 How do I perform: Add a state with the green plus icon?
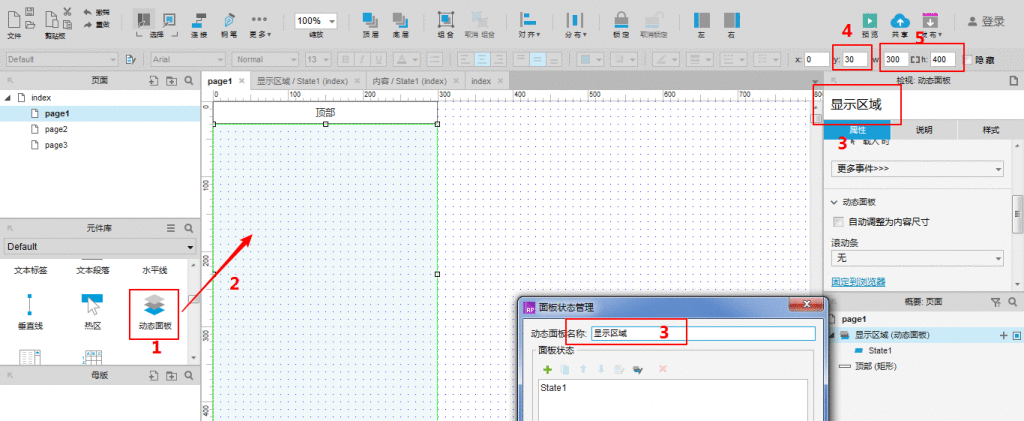coord(548,369)
